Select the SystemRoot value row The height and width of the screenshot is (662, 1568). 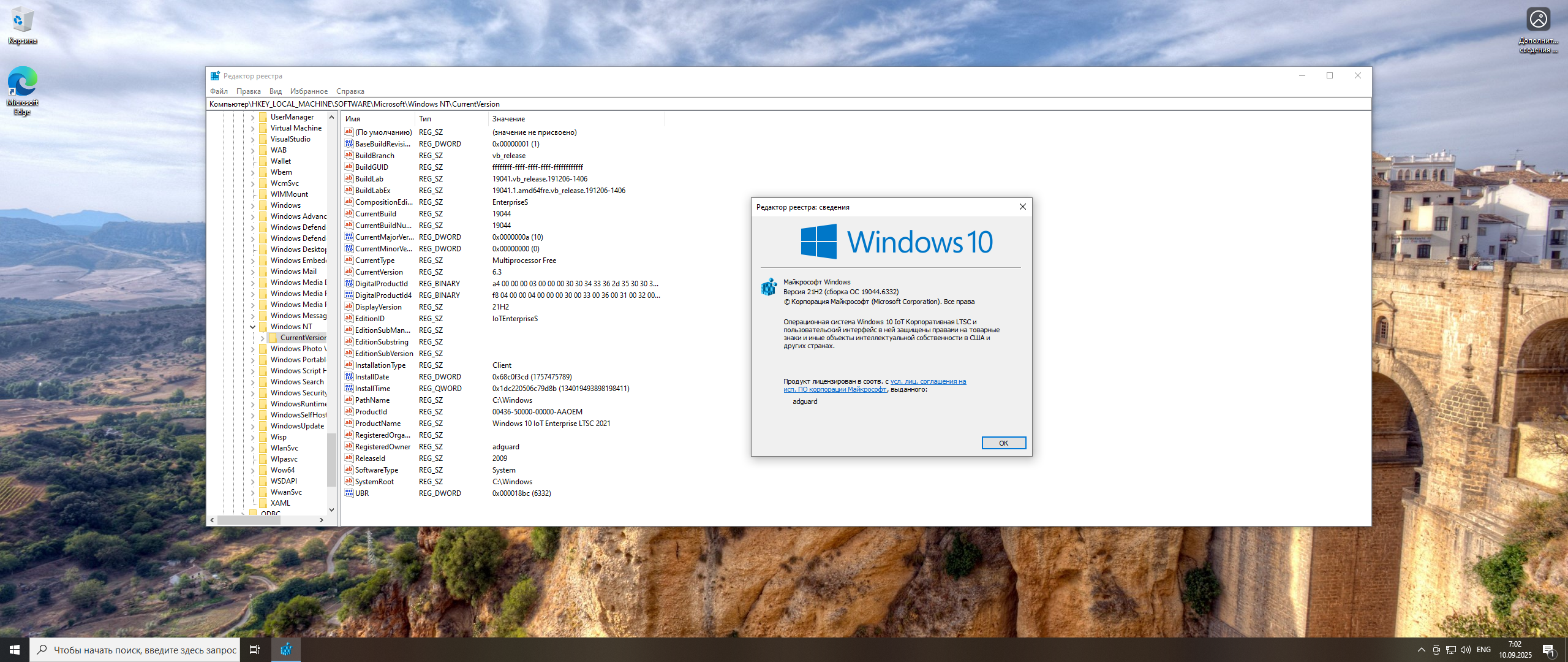click(x=502, y=482)
